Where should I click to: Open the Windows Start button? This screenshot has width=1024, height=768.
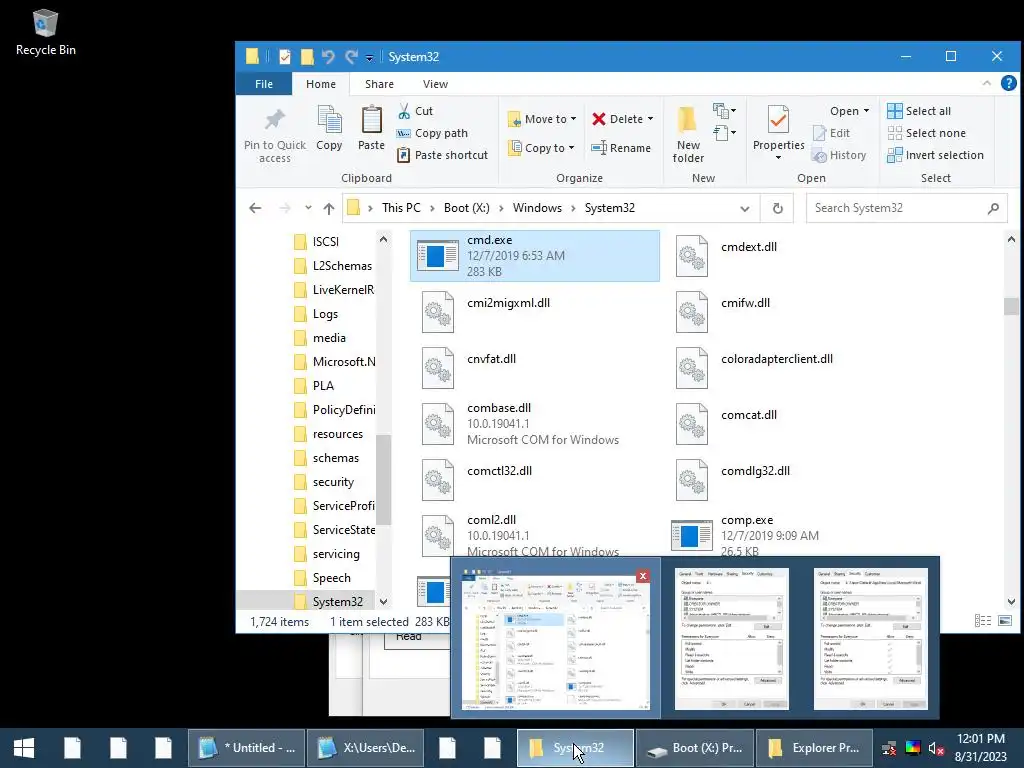pyautogui.click(x=24, y=748)
